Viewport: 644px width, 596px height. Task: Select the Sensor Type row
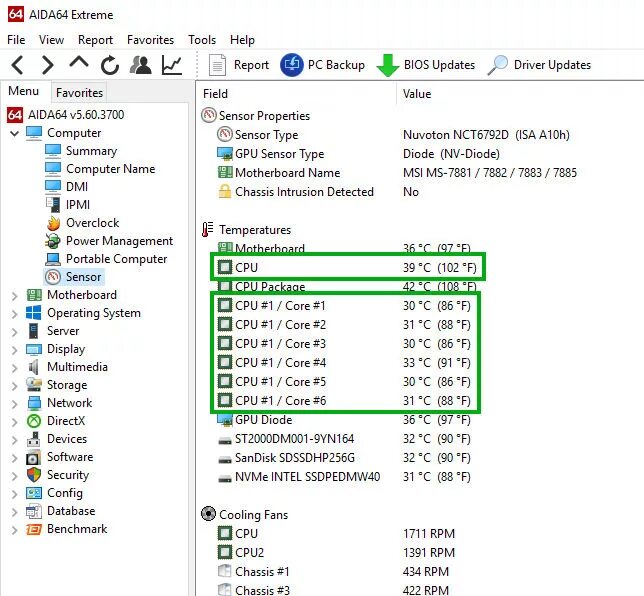tap(393, 135)
